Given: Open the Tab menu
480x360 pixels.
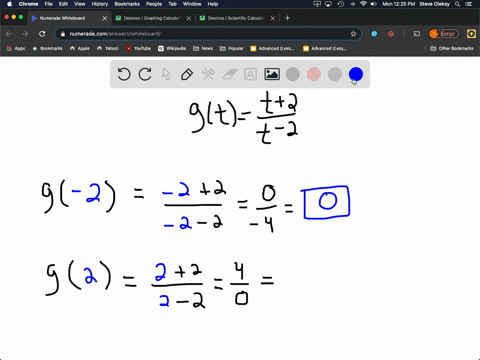Looking at the screenshot, I should (x=172, y=4).
